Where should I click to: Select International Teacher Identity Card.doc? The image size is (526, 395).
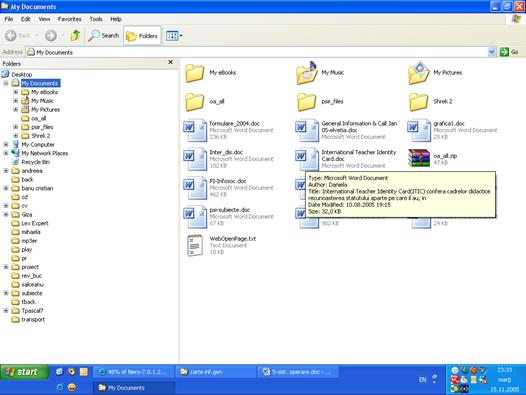[346, 159]
